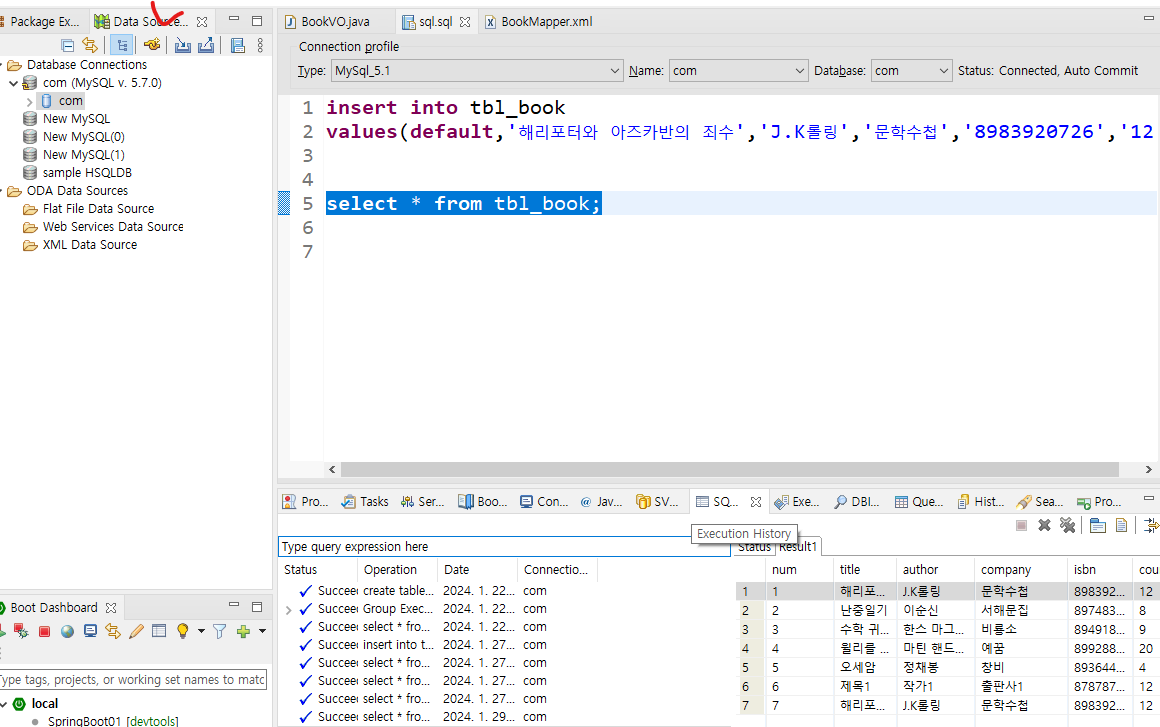Click the Export connection profiles icon
1160x727 pixels.
[206, 45]
